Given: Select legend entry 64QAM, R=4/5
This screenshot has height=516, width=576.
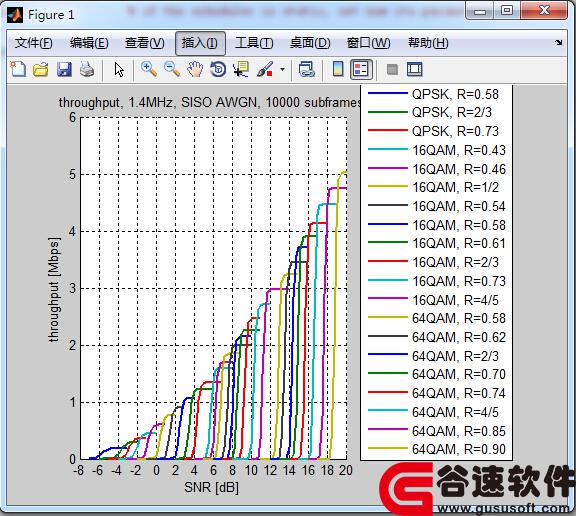Looking at the screenshot, I should pos(433,412).
